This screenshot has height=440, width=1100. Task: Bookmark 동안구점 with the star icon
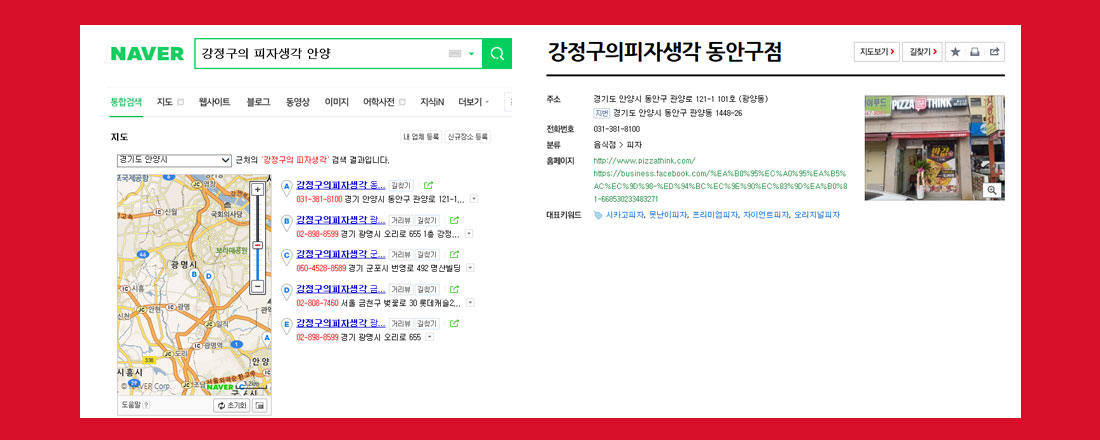[955, 52]
